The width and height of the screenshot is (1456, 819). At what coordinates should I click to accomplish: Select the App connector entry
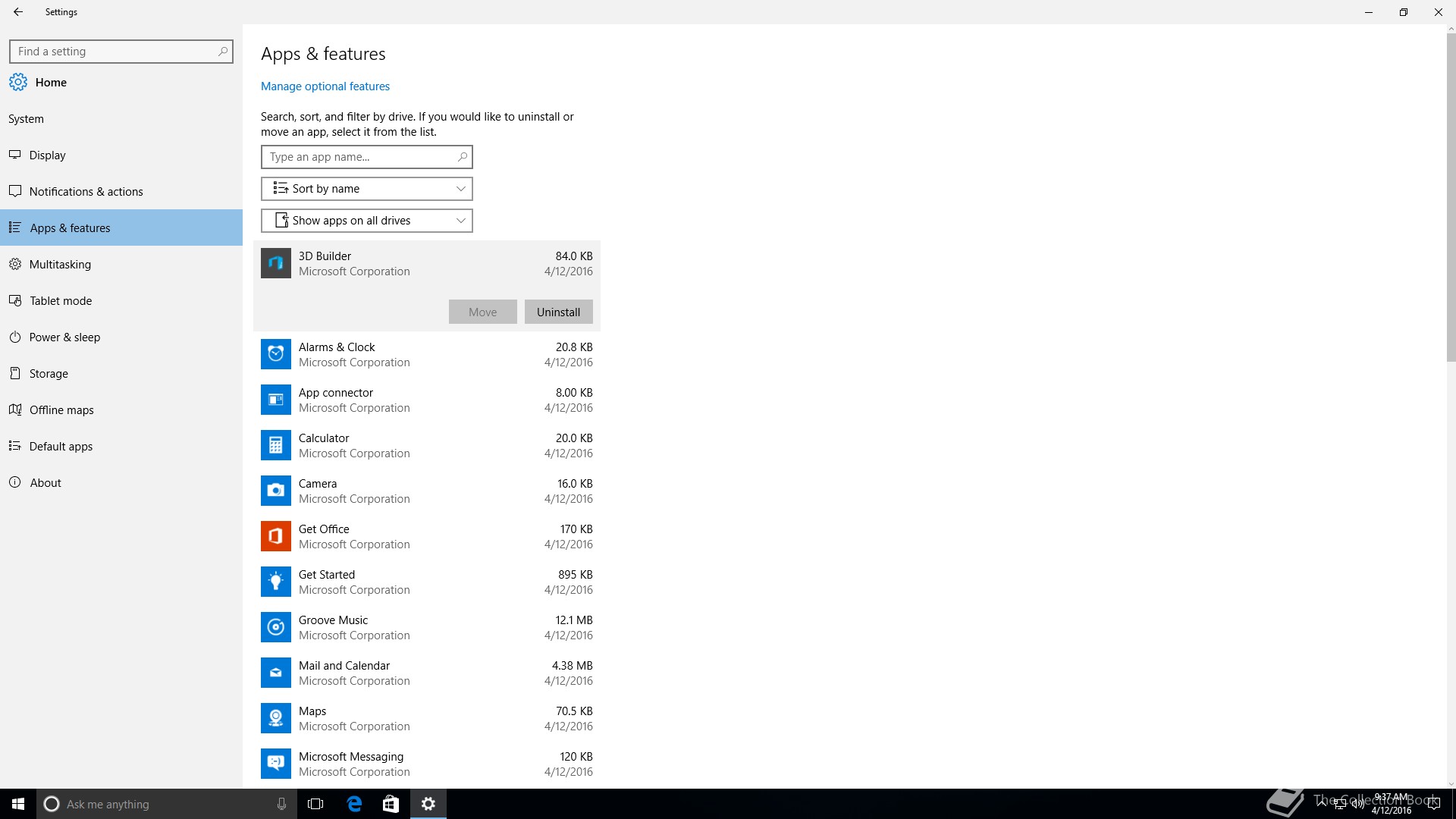tap(427, 400)
